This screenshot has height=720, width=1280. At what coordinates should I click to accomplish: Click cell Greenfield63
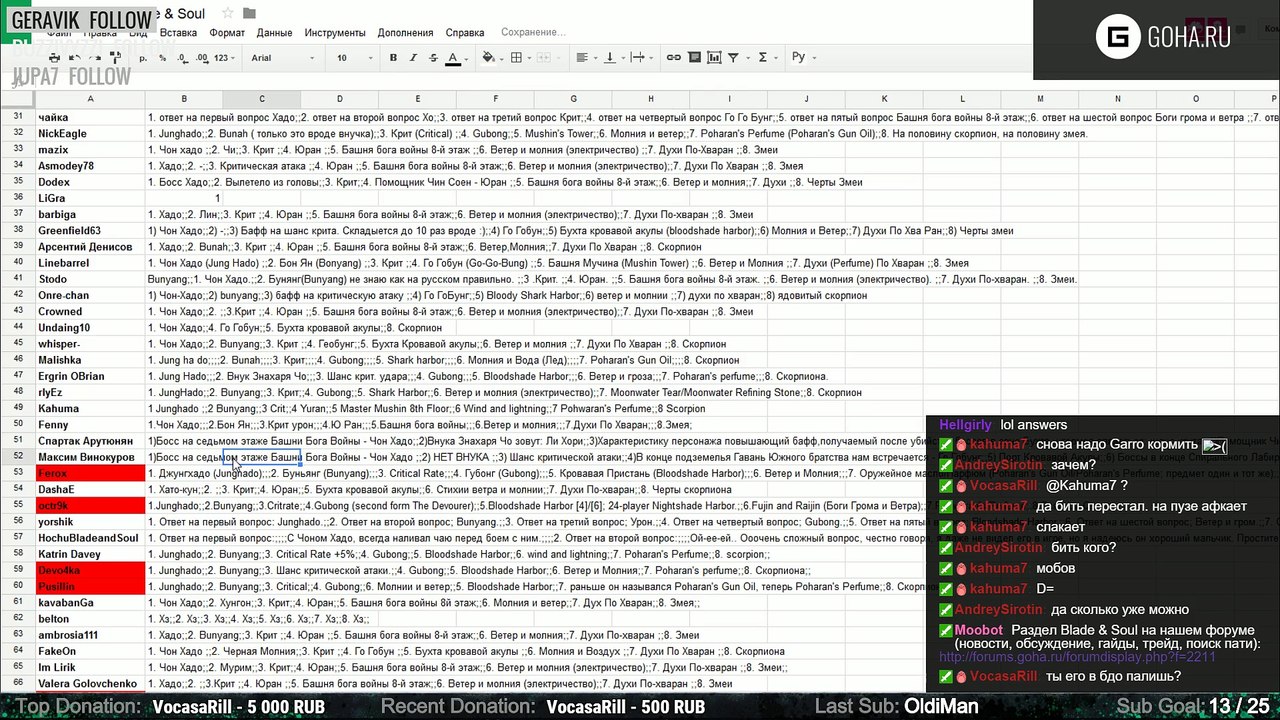pyautogui.click(x=90, y=231)
